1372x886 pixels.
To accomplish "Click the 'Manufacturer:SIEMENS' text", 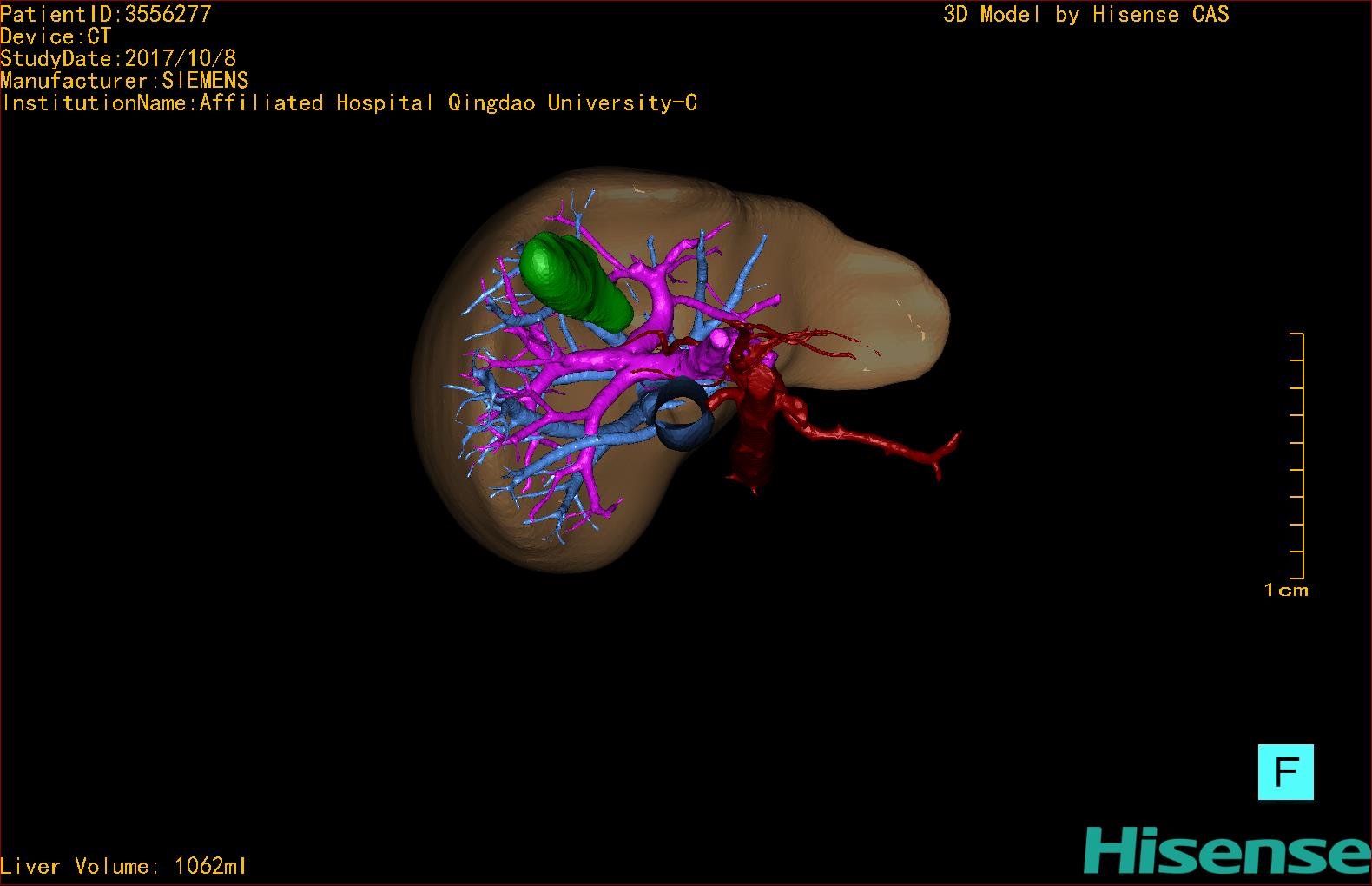I will 125,81.
